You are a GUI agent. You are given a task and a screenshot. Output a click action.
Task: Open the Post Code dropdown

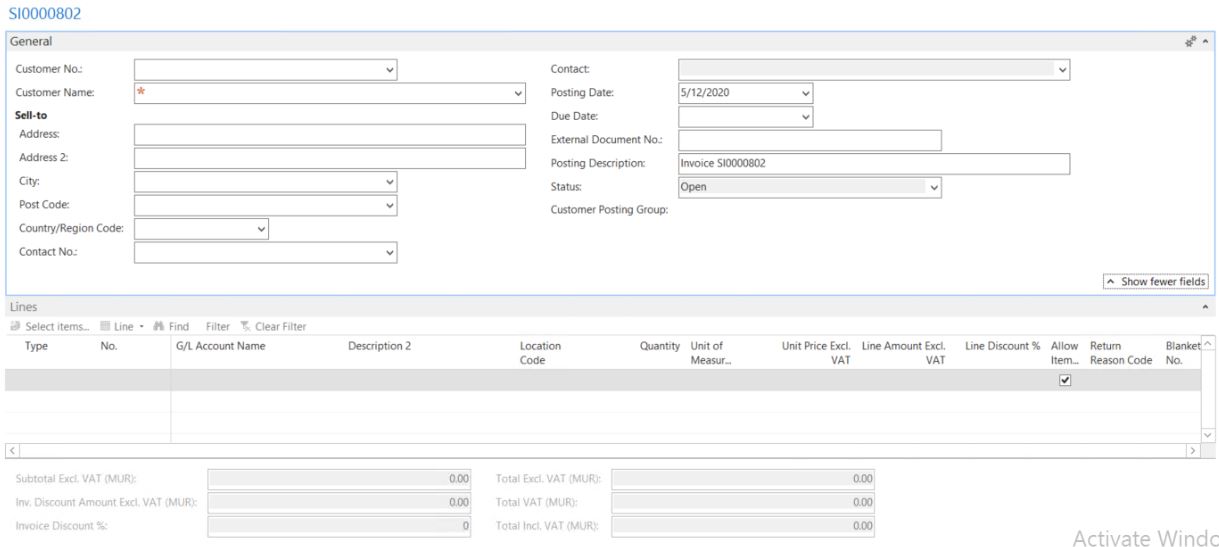point(390,205)
